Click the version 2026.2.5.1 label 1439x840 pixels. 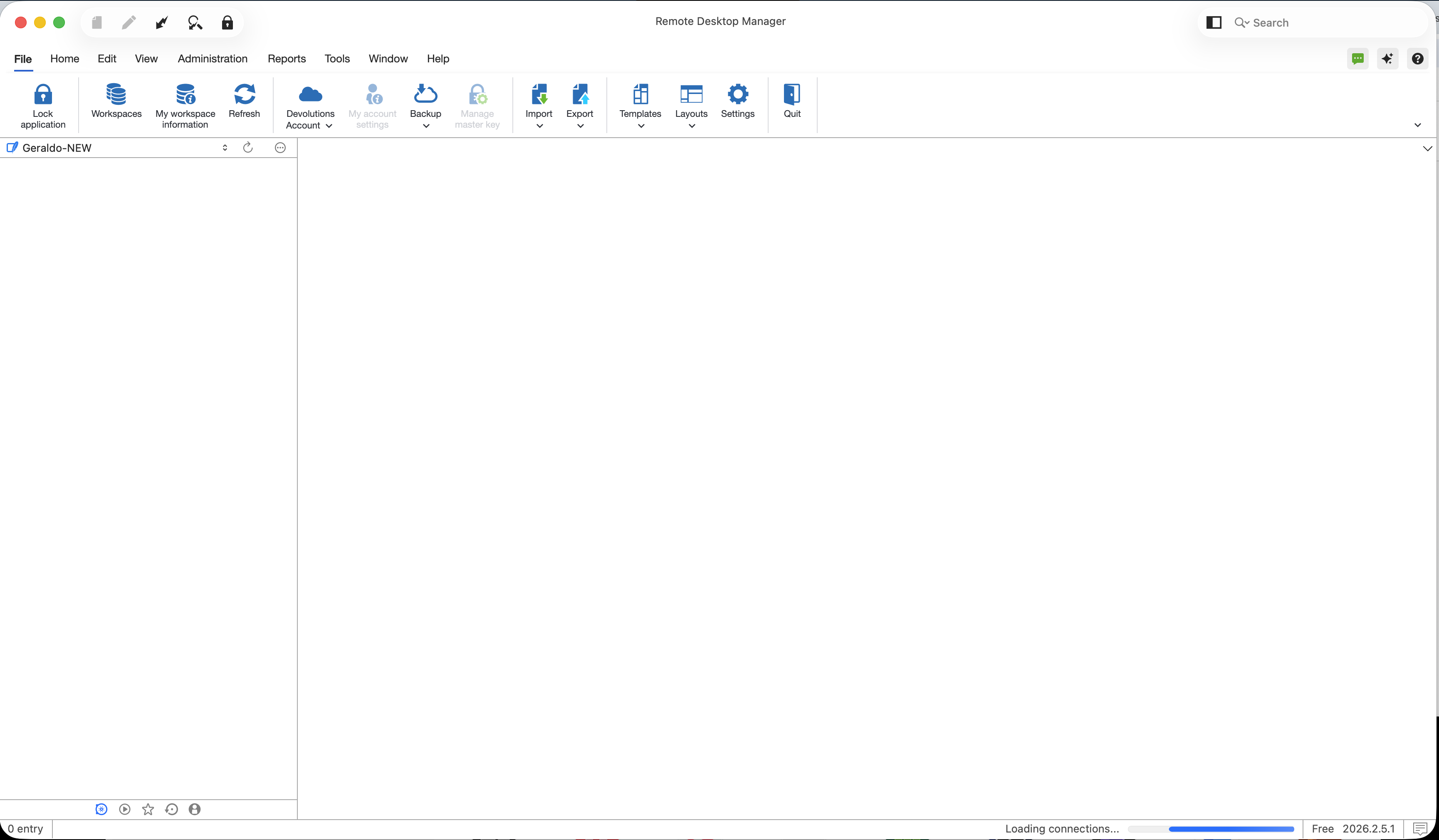pos(1369,829)
